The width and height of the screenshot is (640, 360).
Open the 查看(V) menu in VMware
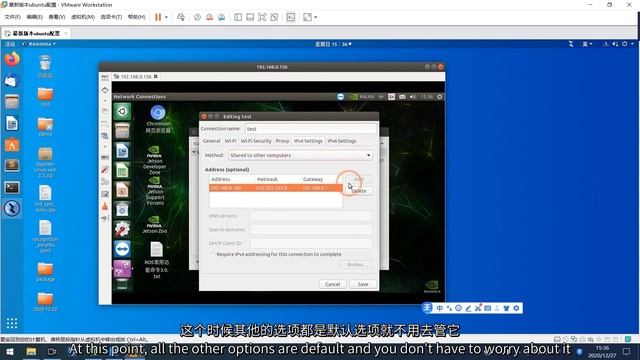(57, 17)
